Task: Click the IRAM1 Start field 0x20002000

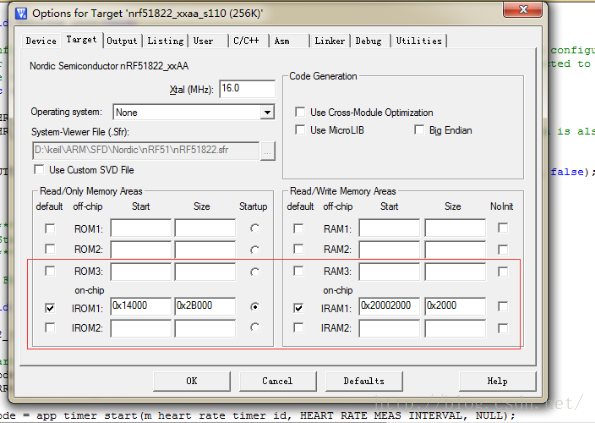Action: 389,306
